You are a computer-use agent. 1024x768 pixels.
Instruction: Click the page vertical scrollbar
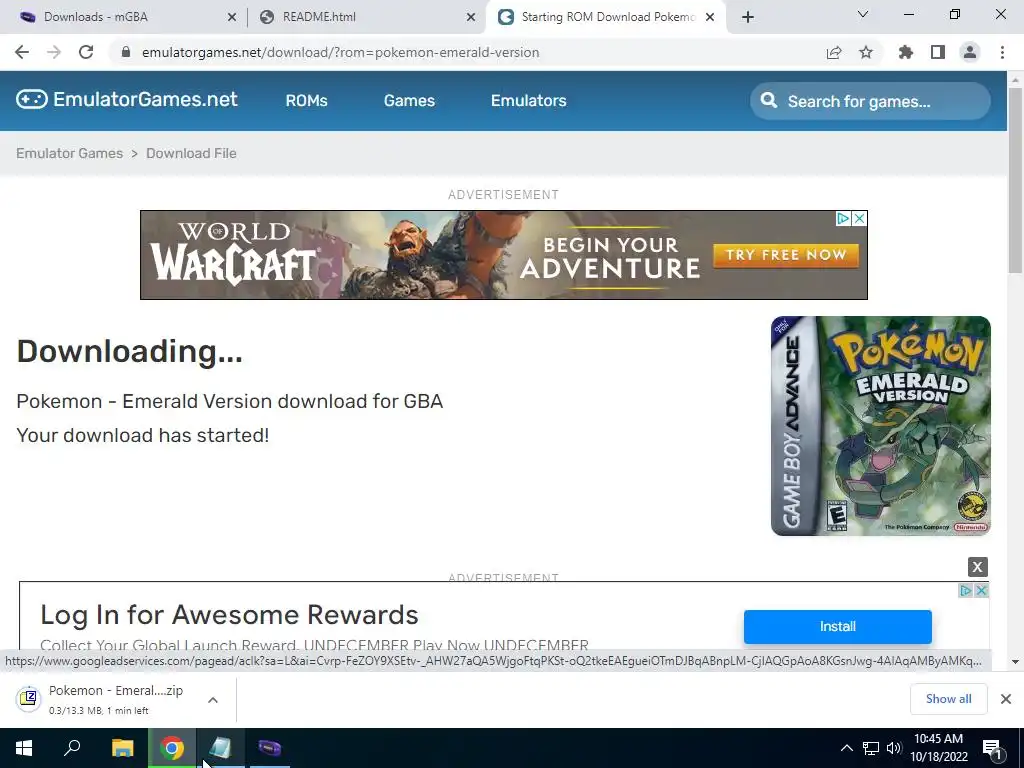tap(1015, 181)
